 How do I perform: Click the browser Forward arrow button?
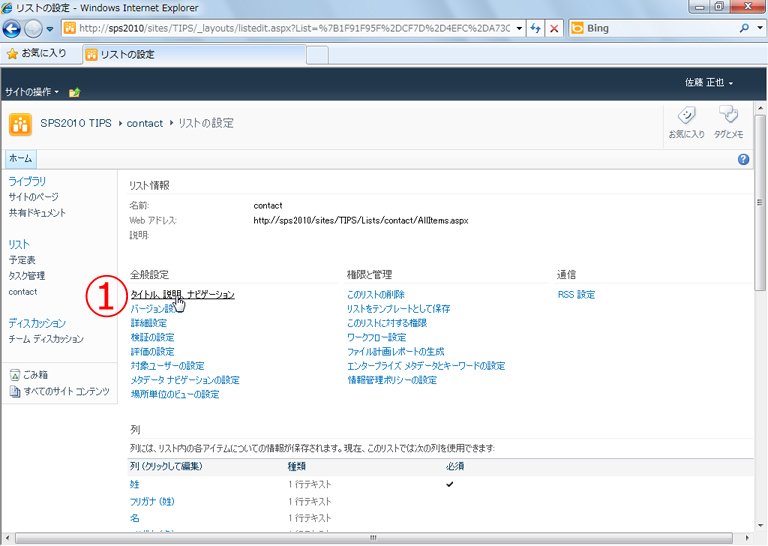click(33, 29)
